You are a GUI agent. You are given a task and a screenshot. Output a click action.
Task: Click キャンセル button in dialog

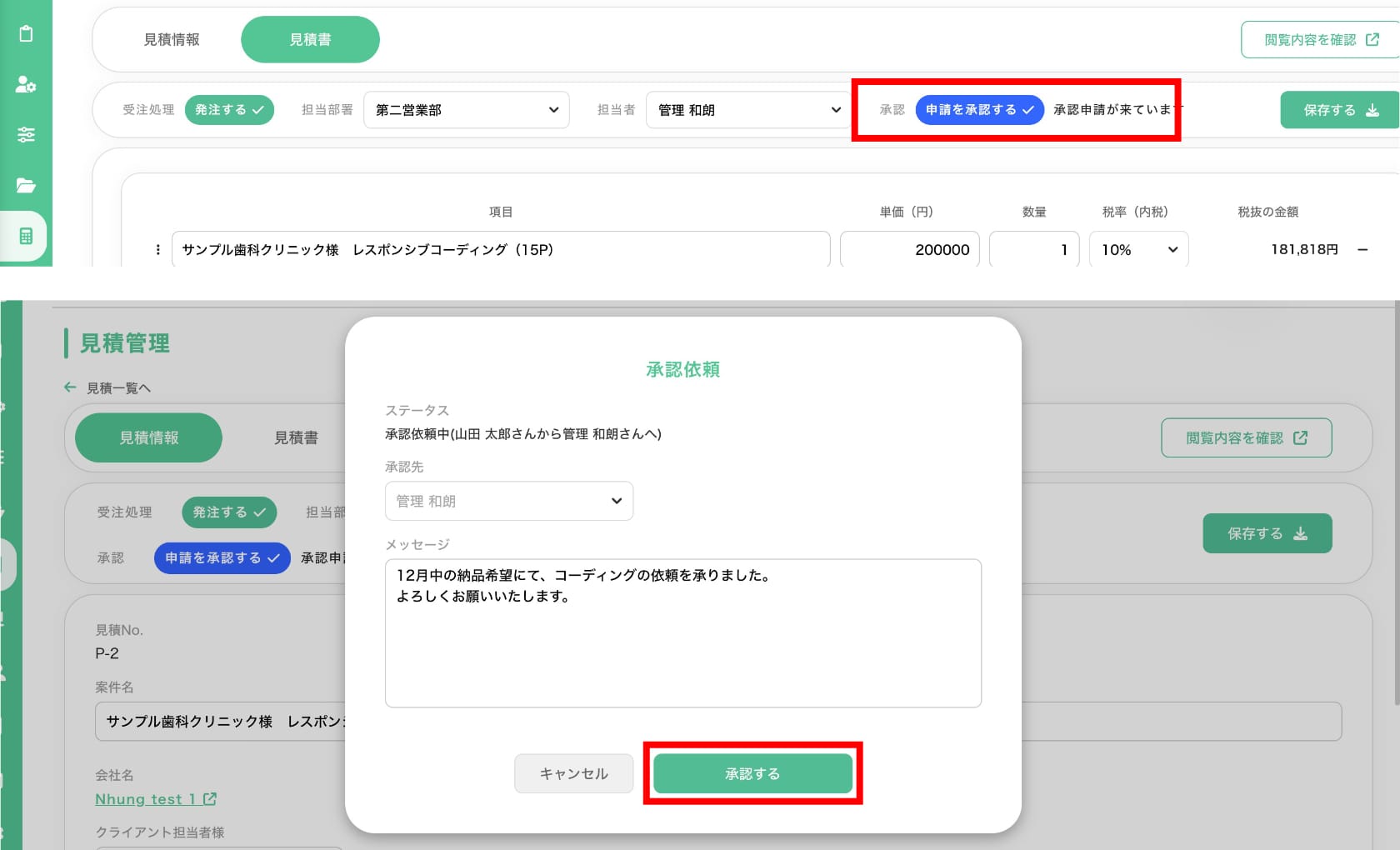click(x=573, y=773)
